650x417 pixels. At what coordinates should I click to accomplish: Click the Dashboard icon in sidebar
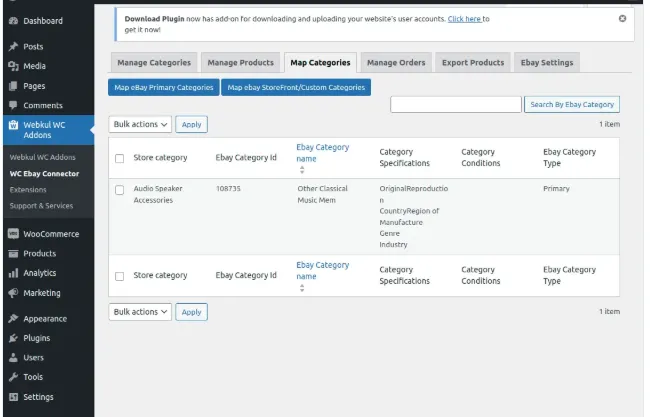12,21
